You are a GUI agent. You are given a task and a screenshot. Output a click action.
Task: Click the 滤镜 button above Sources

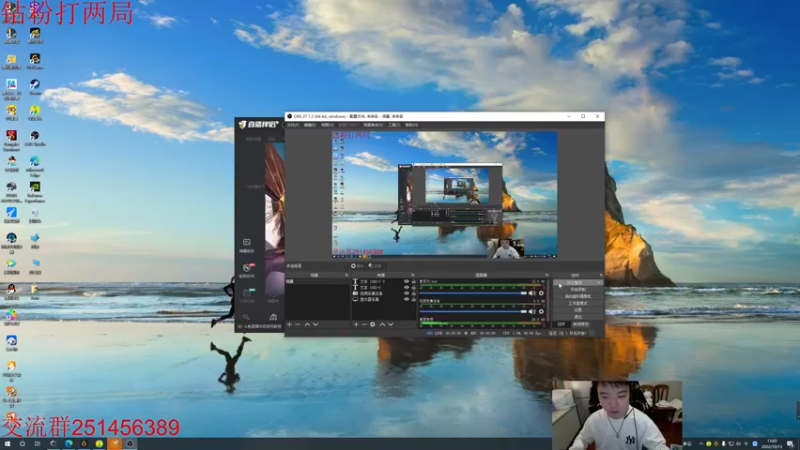tap(376, 266)
